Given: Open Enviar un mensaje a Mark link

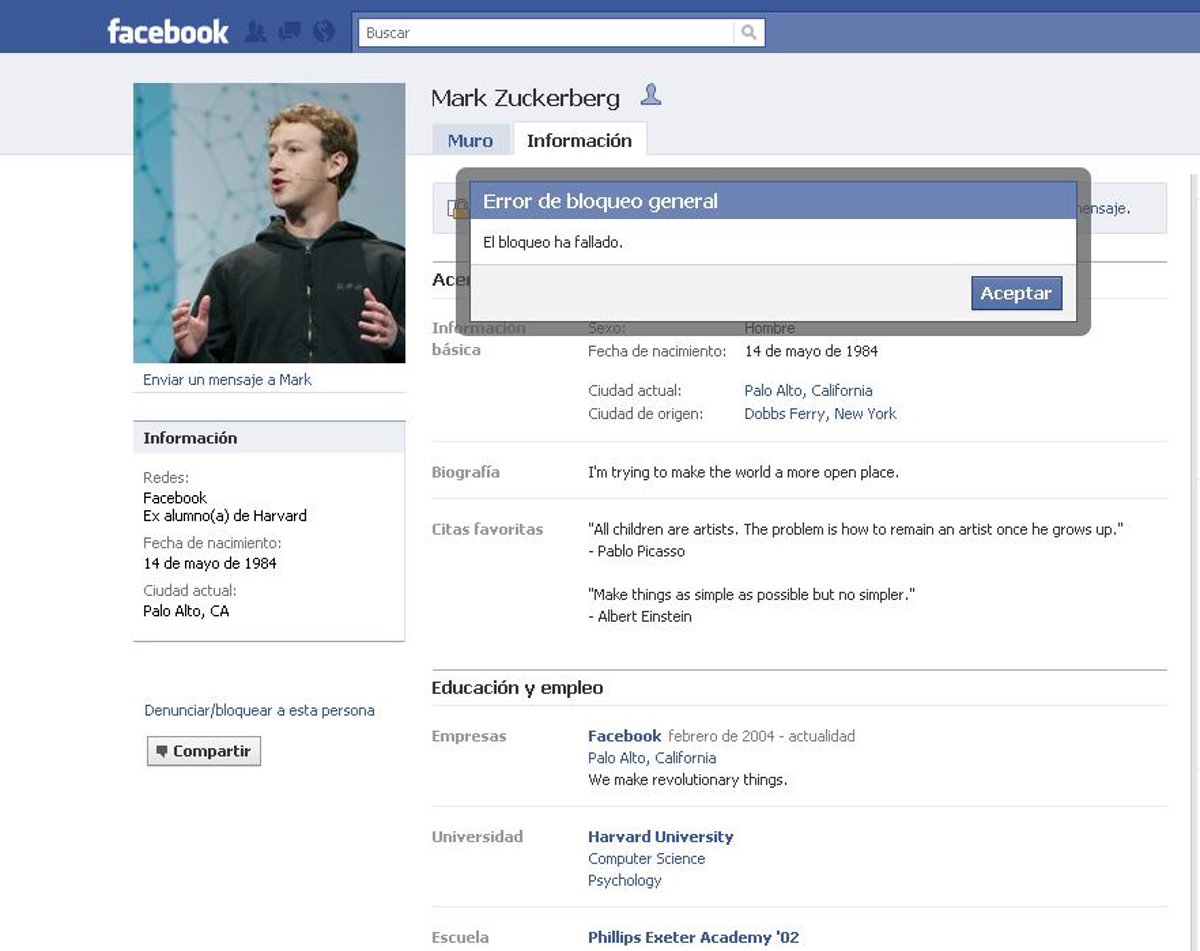Looking at the screenshot, I should tap(227, 380).
